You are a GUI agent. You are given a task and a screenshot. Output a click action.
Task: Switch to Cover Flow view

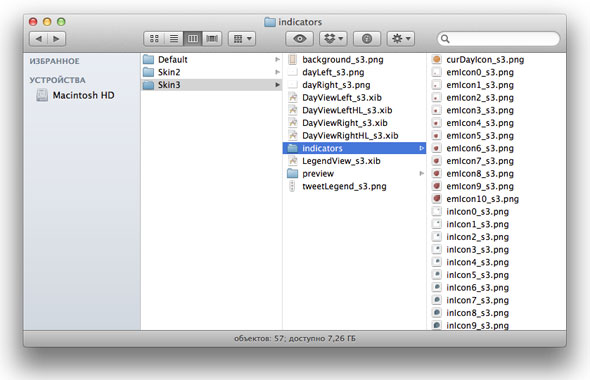(x=212, y=39)
